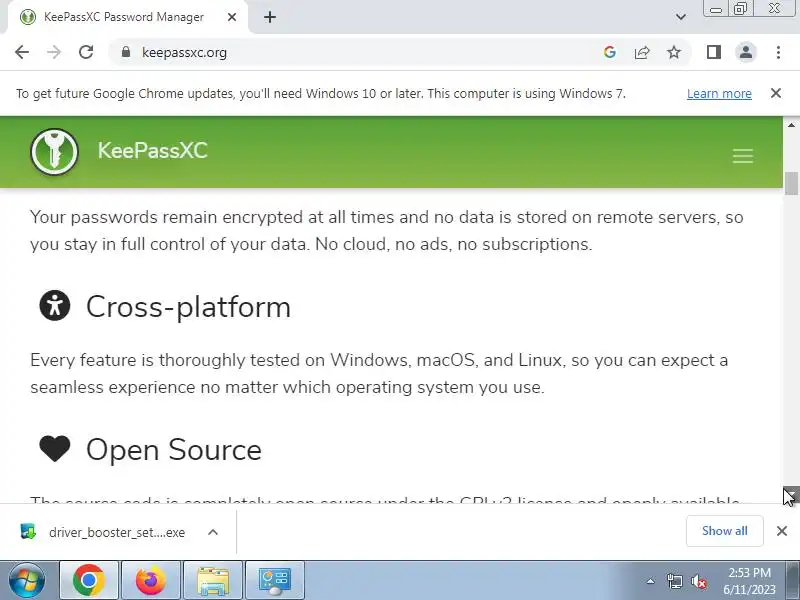Close the downloads bar
Viewport: 800px width, 600px height.
[782, 531]
